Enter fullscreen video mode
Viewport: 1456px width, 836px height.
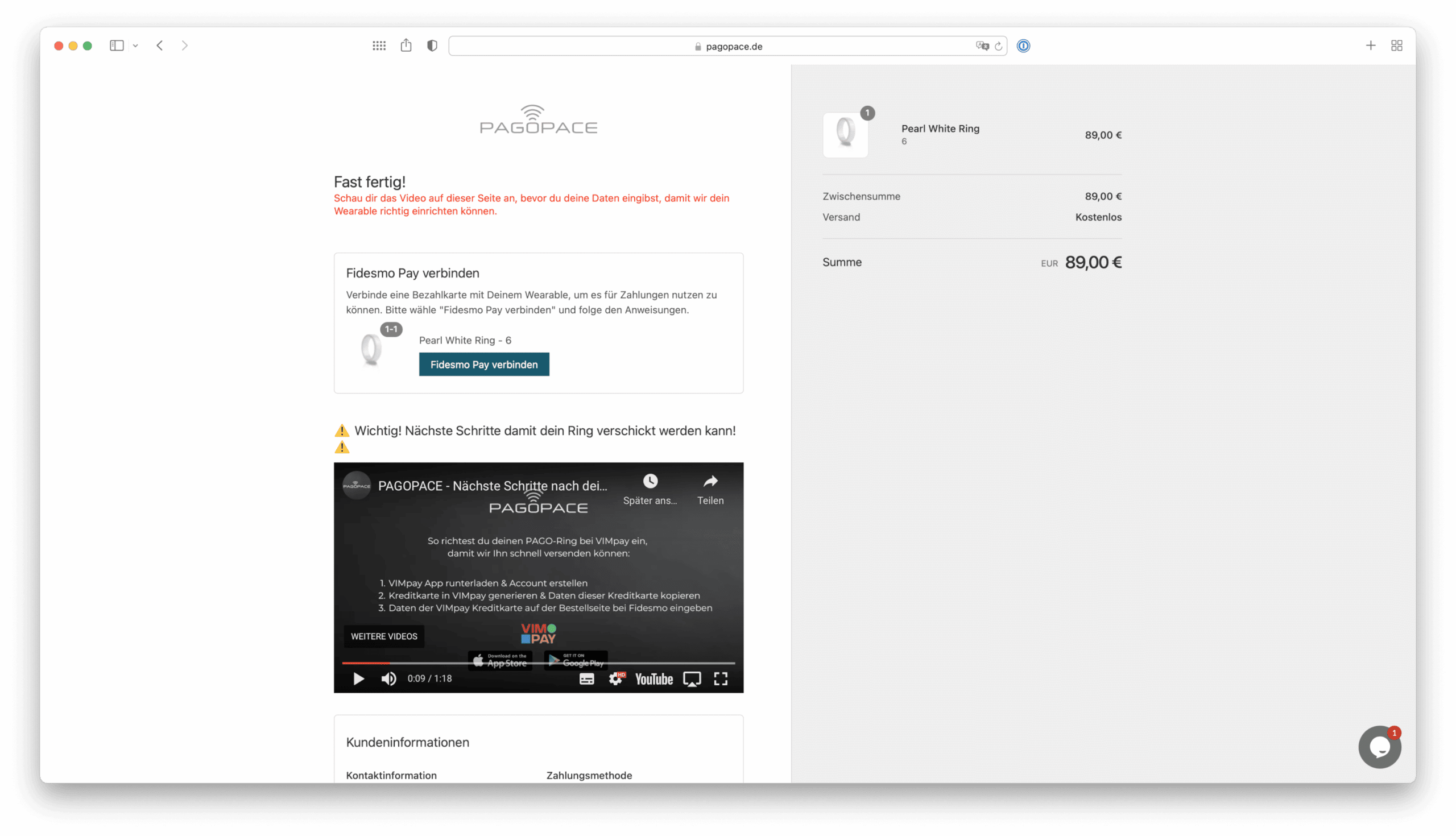click(721, 679)
